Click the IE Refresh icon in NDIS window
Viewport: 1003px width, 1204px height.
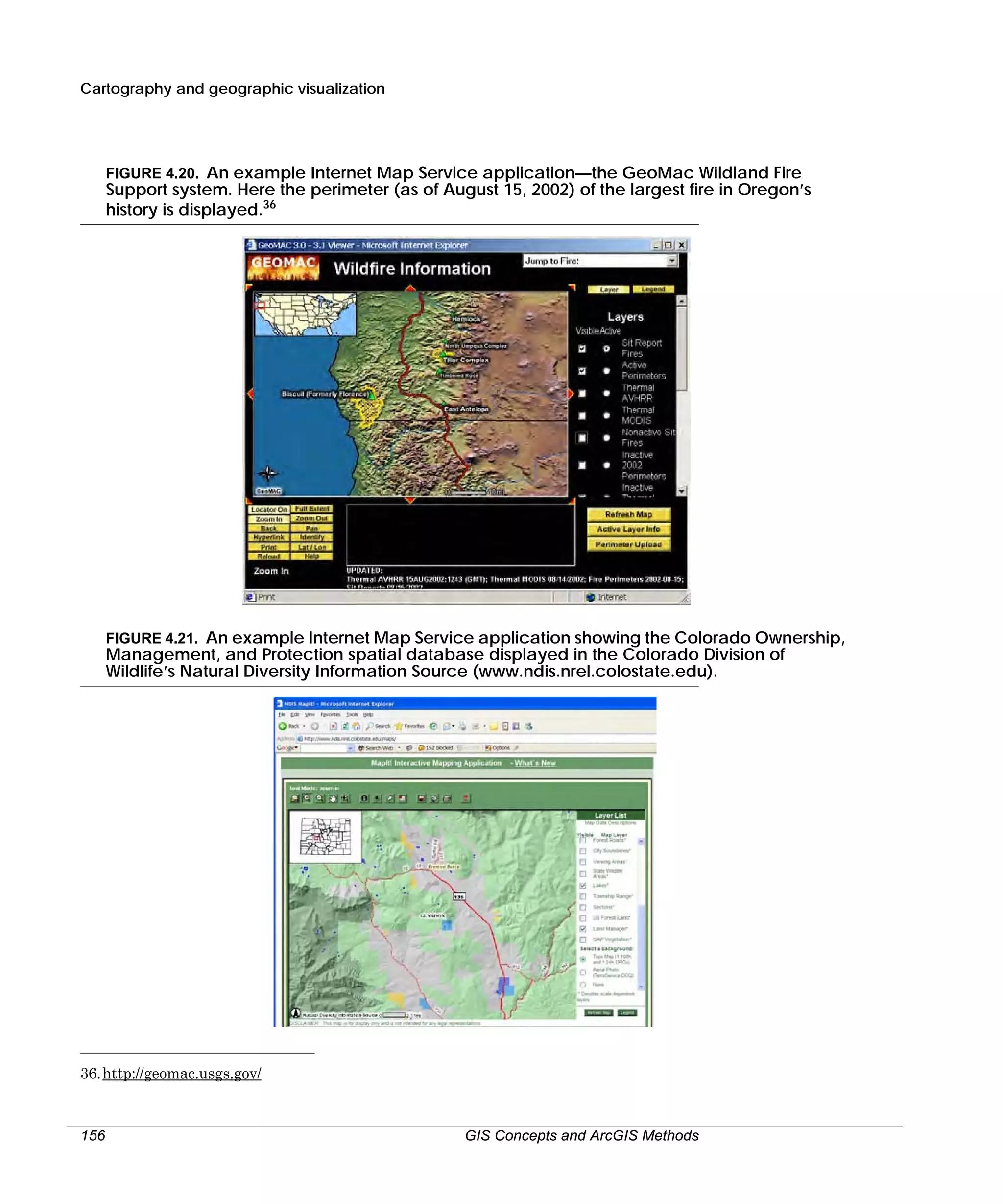pos(346,726)
